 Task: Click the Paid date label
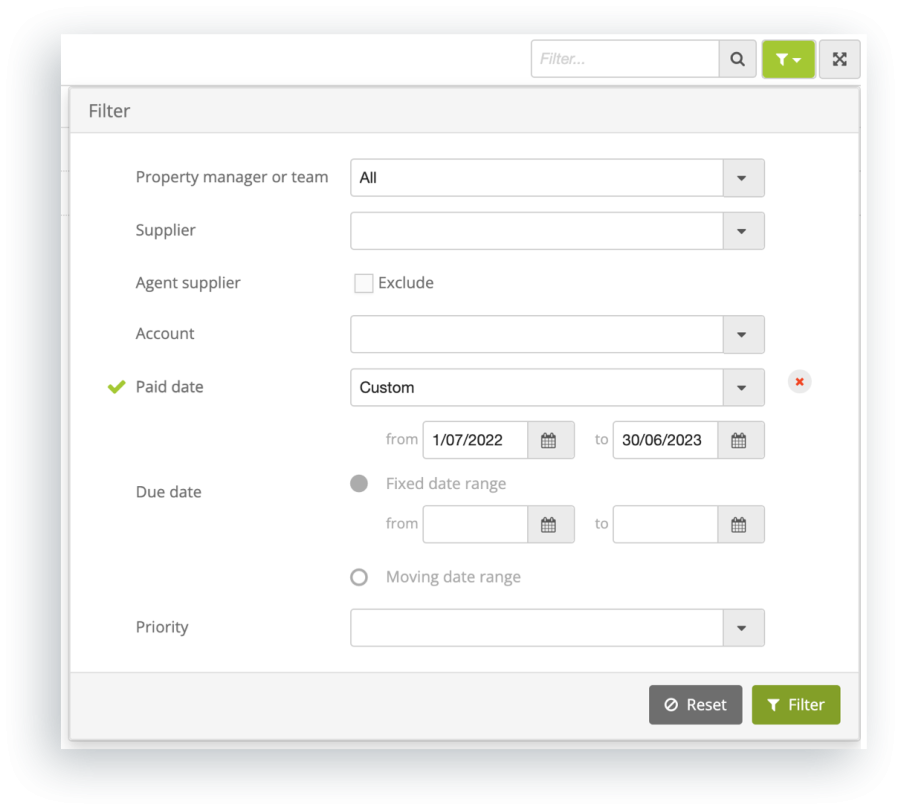tap(170, 387)
